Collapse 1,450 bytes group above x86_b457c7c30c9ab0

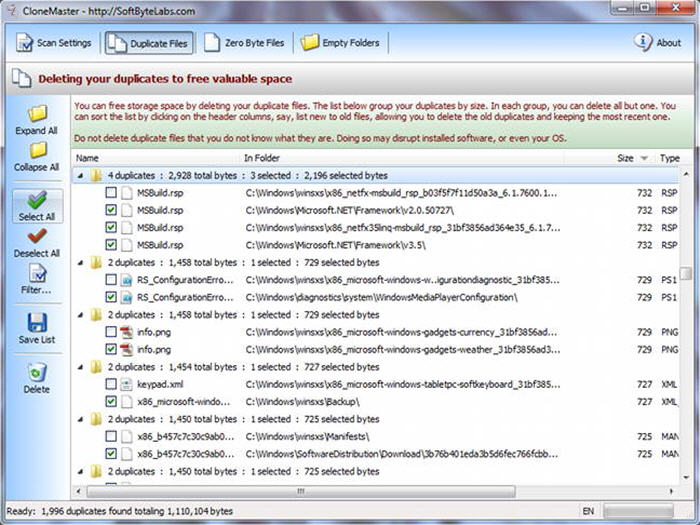[x=80, y=420]
